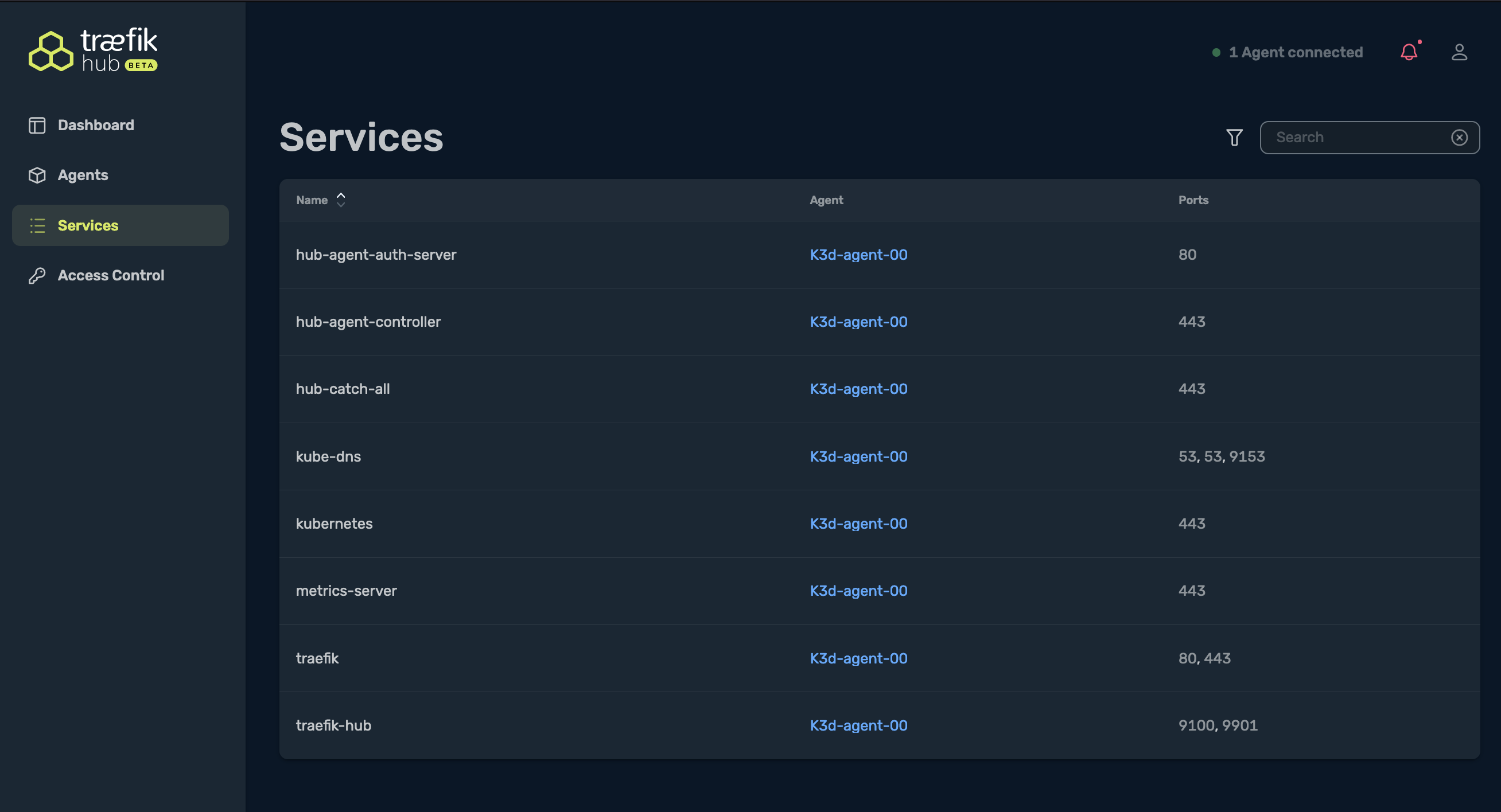Toggle sort order on Name column
Screen dimensions: 1501x812
341,200
